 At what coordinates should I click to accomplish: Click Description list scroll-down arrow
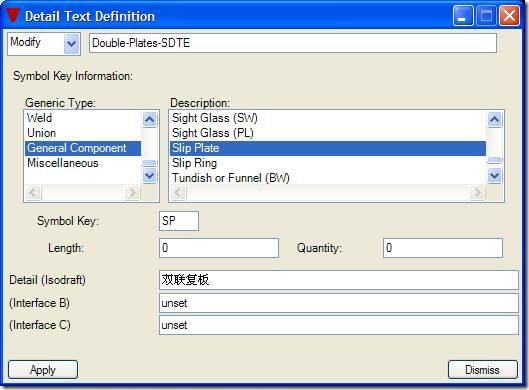[x=495, y=175]
